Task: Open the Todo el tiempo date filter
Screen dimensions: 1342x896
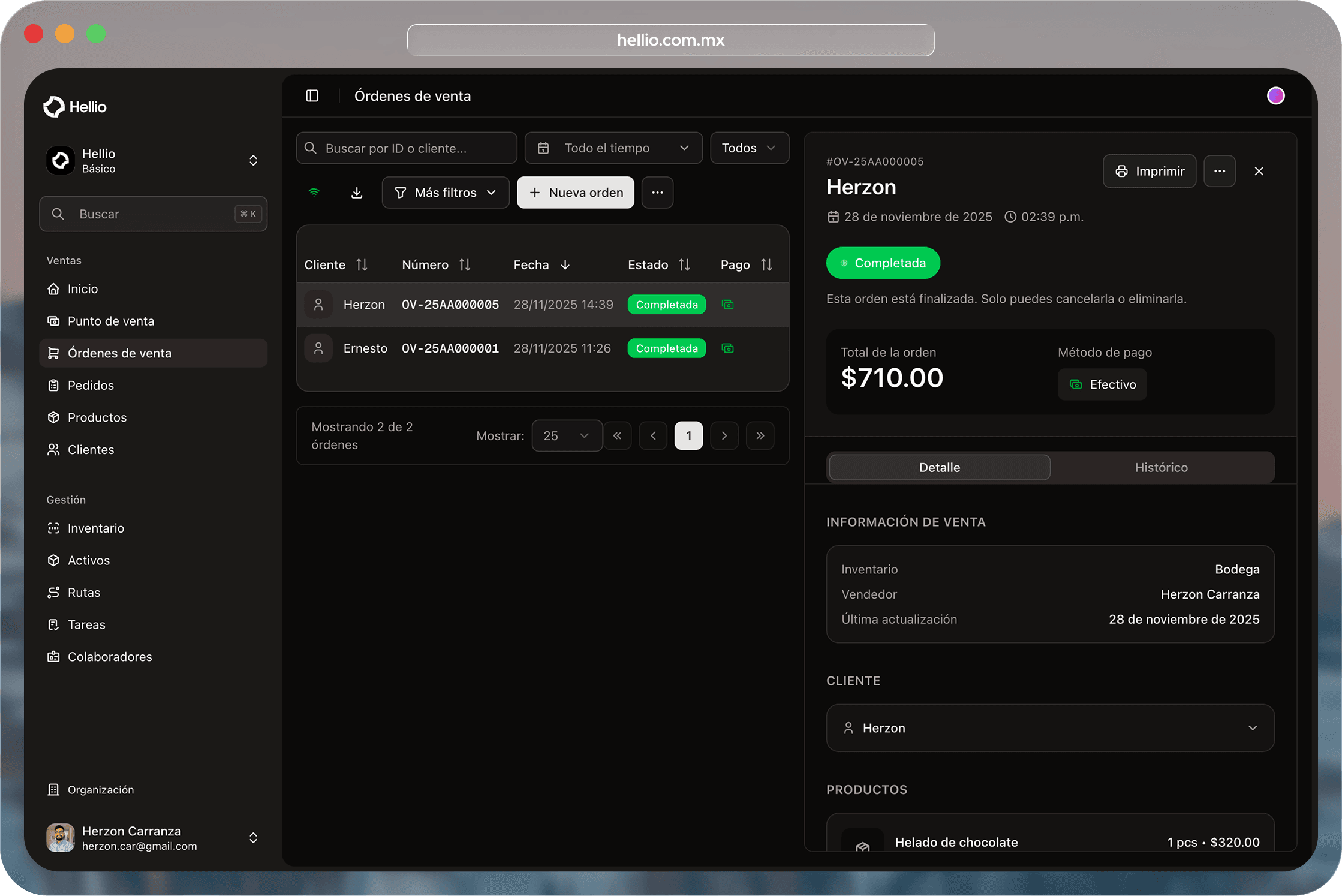Action: (x=613, y=148)
